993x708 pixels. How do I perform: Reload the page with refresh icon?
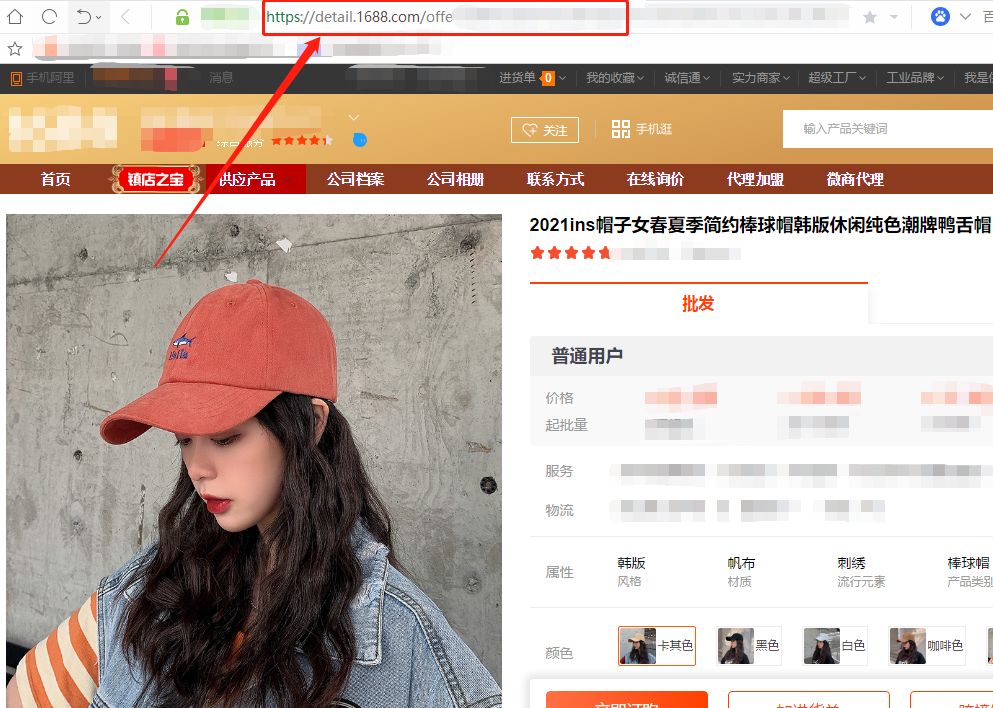(x=49, y=16)
